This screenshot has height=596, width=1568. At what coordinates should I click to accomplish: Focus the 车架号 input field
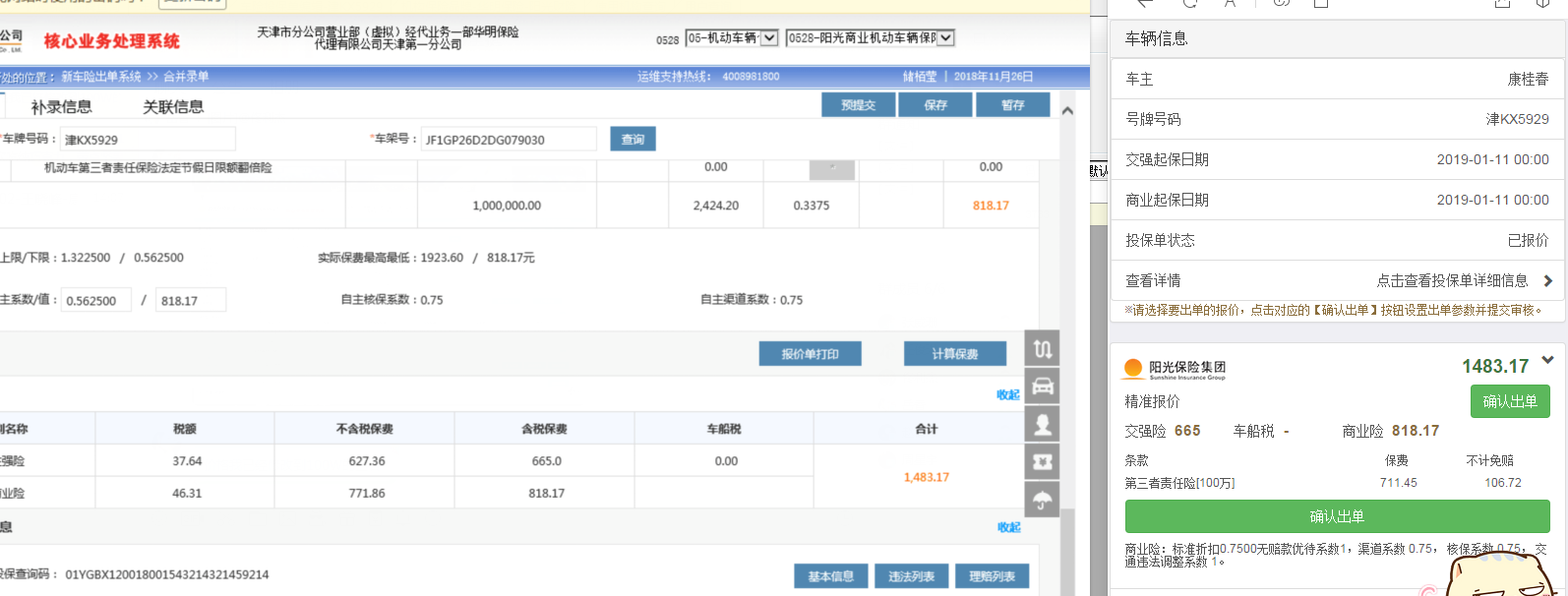click(x=509, y=140)
